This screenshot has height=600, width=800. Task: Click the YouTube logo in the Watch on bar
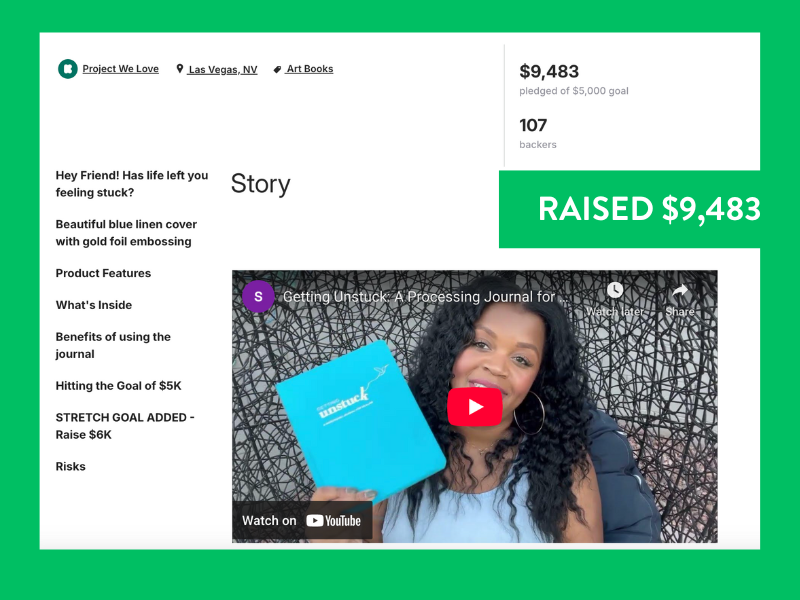coord(334,521)
